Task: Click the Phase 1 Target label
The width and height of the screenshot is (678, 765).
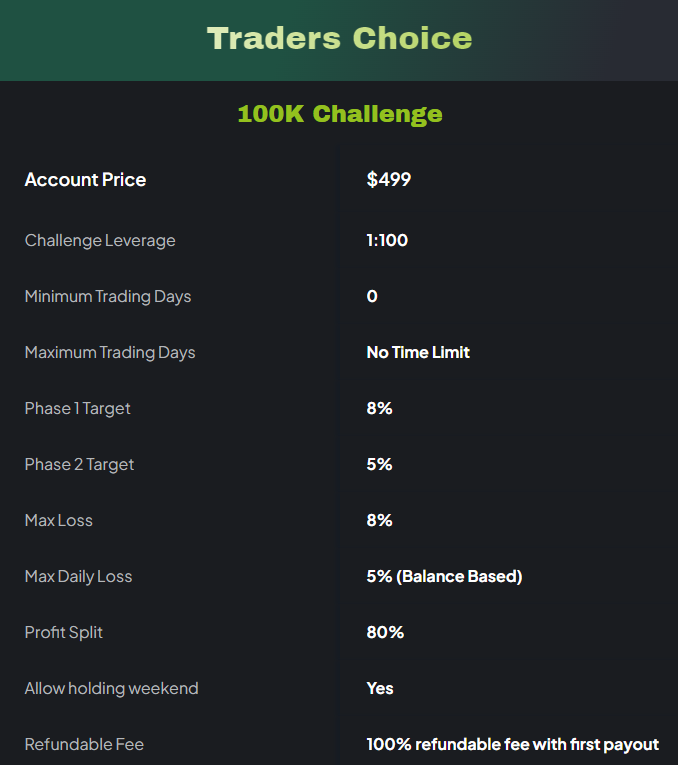Action: [78, 409]
